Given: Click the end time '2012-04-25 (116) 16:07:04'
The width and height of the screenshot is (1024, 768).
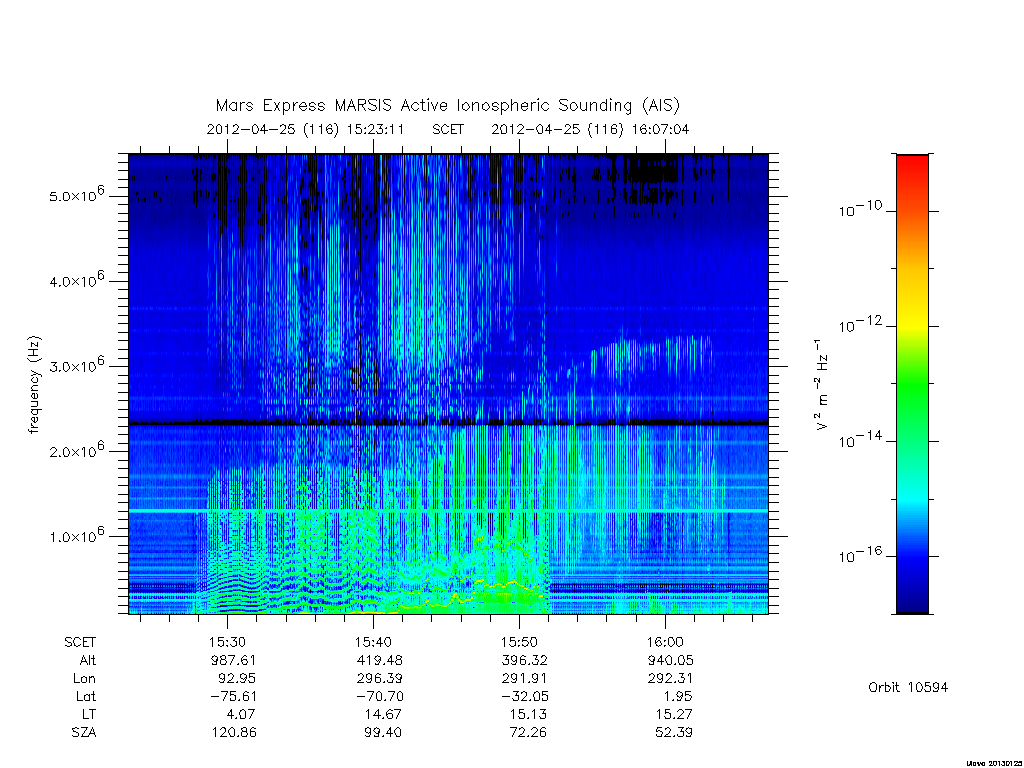Looking at the screenshot, I should coord(590,129).
